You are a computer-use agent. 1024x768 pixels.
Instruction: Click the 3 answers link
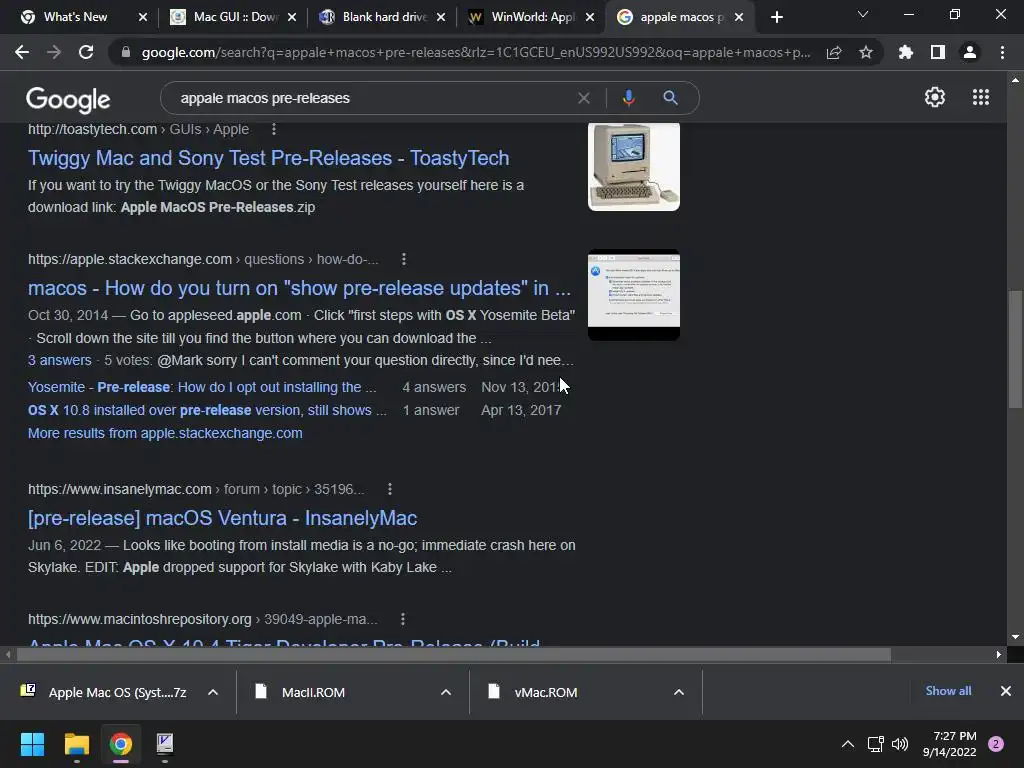point(59,360)
